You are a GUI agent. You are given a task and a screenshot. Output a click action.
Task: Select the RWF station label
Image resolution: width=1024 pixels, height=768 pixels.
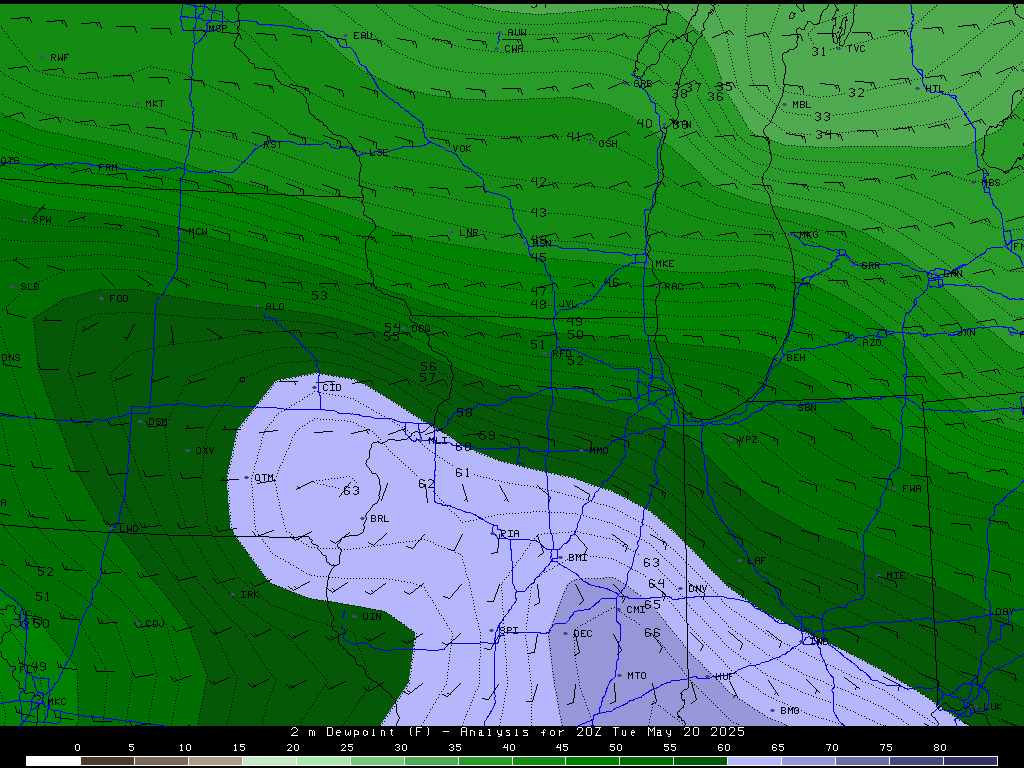59,57
